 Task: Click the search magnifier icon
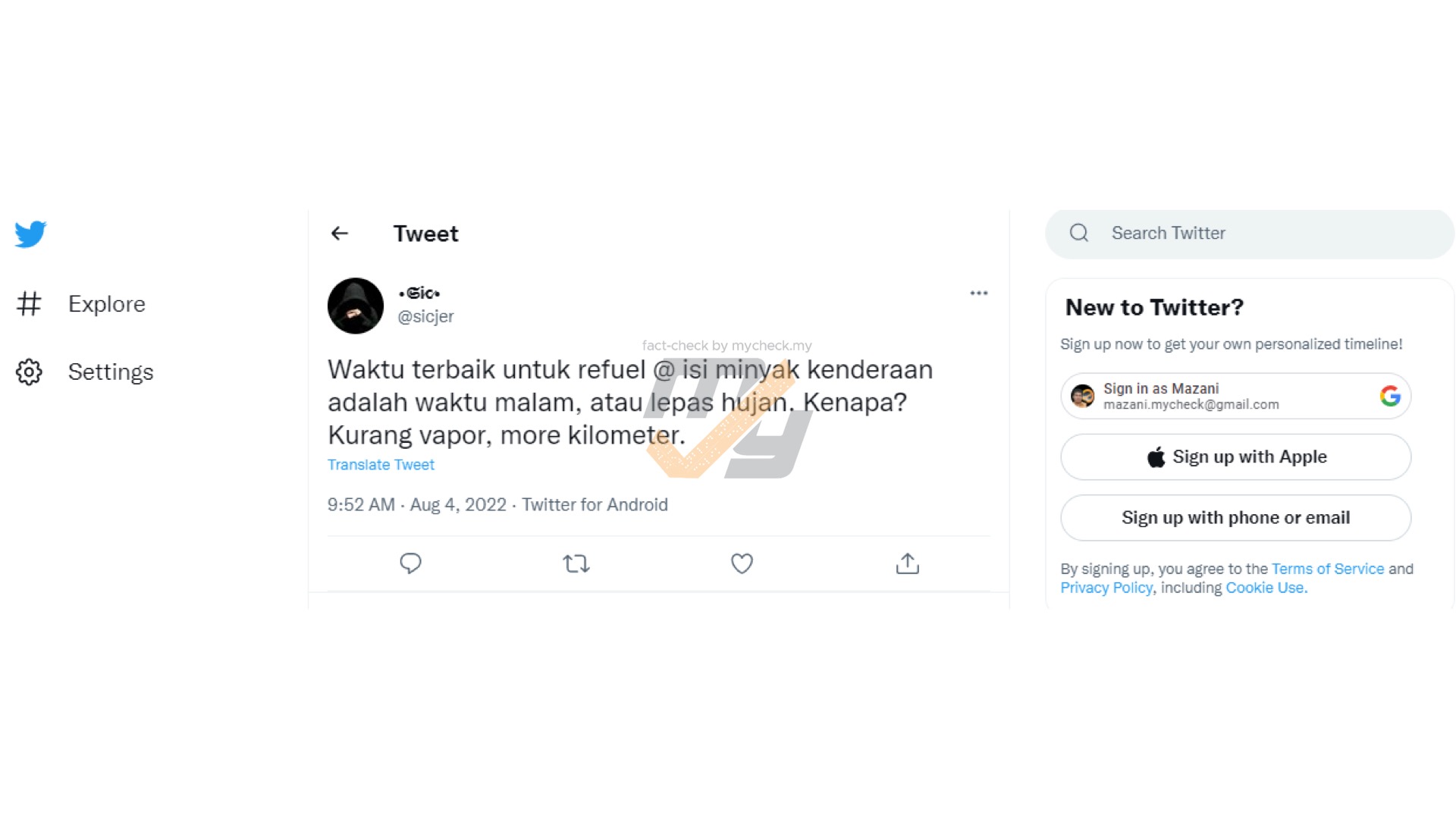click(1079, 234)
